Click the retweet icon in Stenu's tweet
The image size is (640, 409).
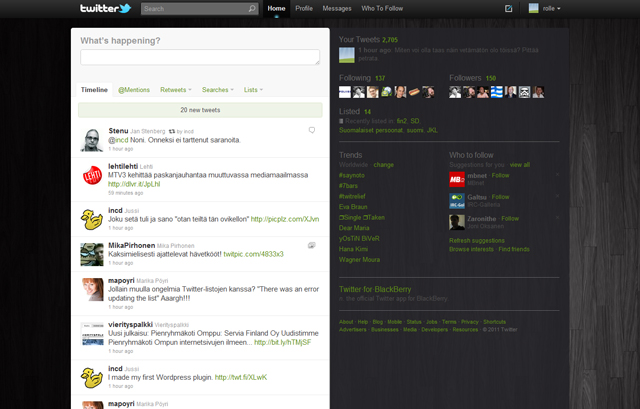172,131
